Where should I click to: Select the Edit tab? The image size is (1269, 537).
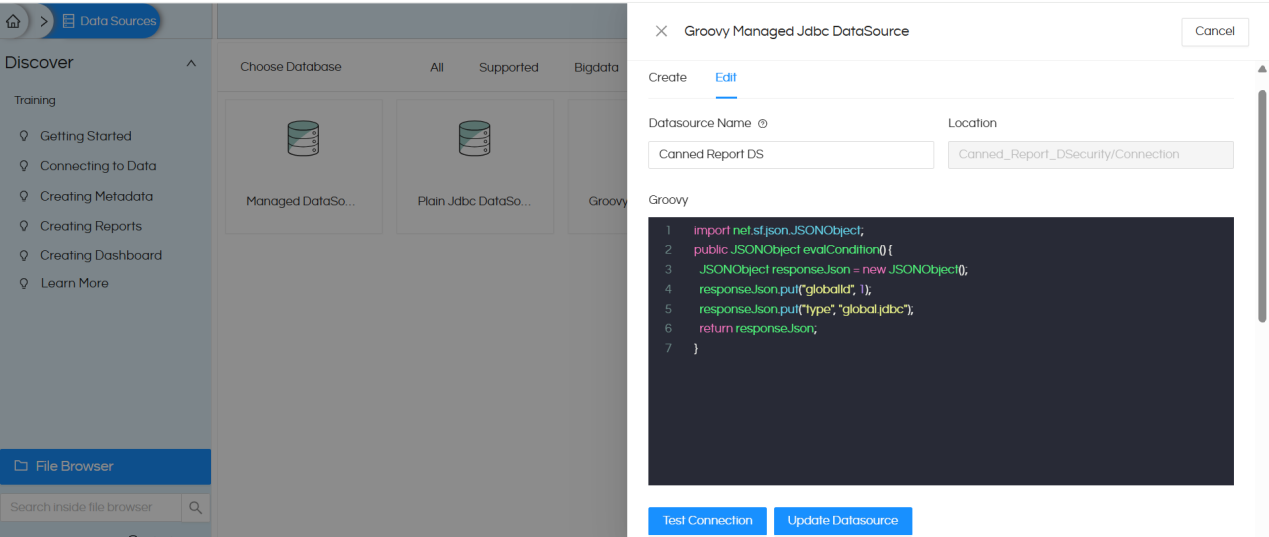726,77
